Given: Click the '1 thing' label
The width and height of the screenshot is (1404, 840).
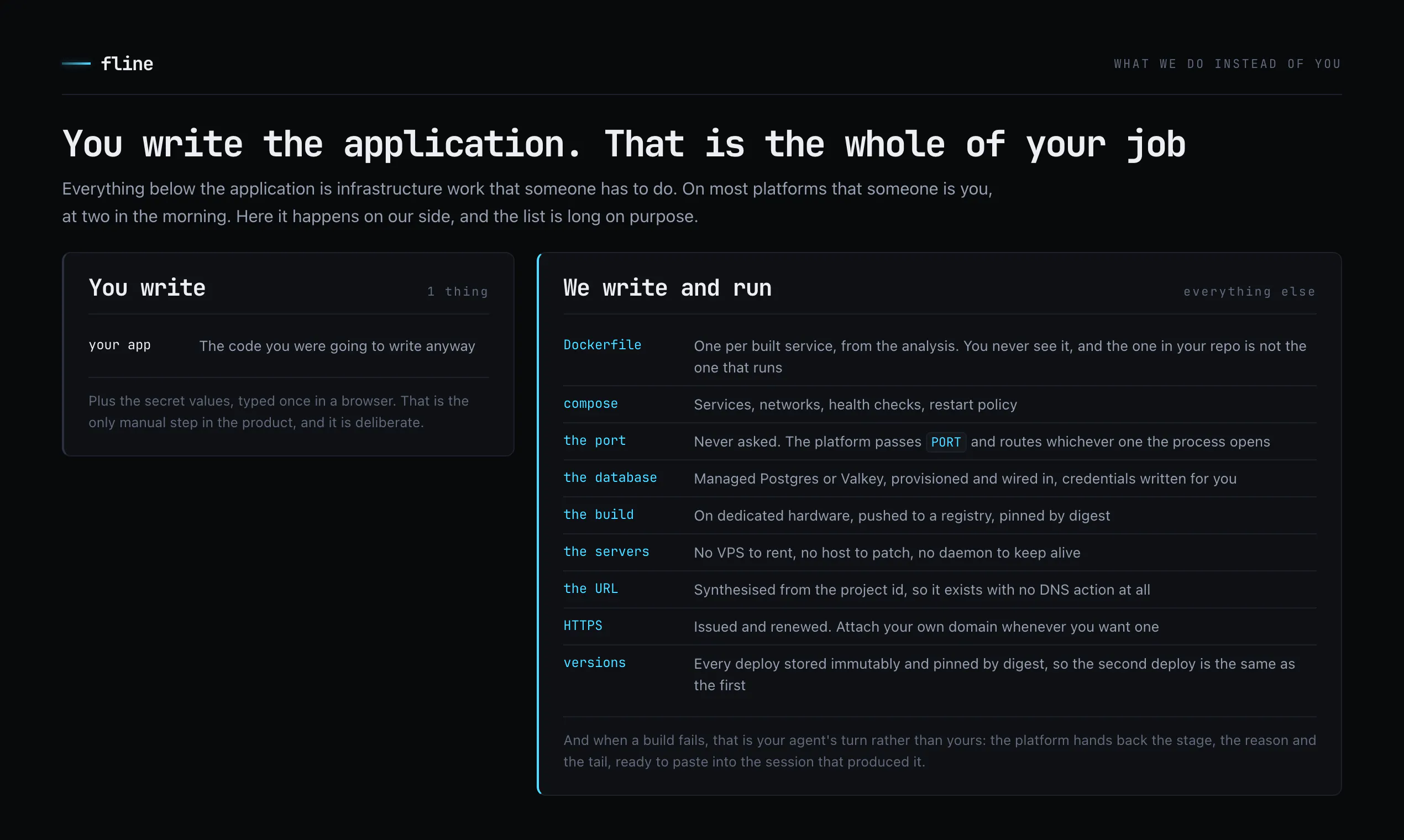Looking at the screenshot, I should [458, 291].
